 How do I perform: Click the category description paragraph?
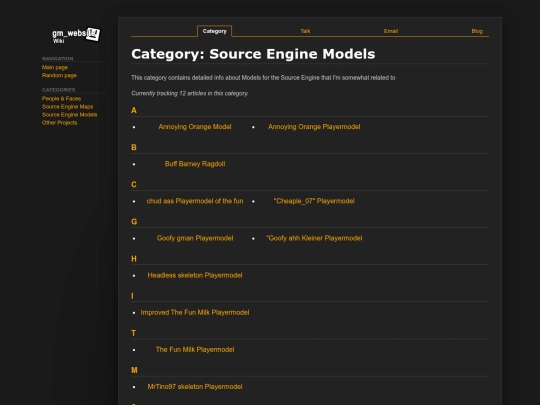click(263, 78)
